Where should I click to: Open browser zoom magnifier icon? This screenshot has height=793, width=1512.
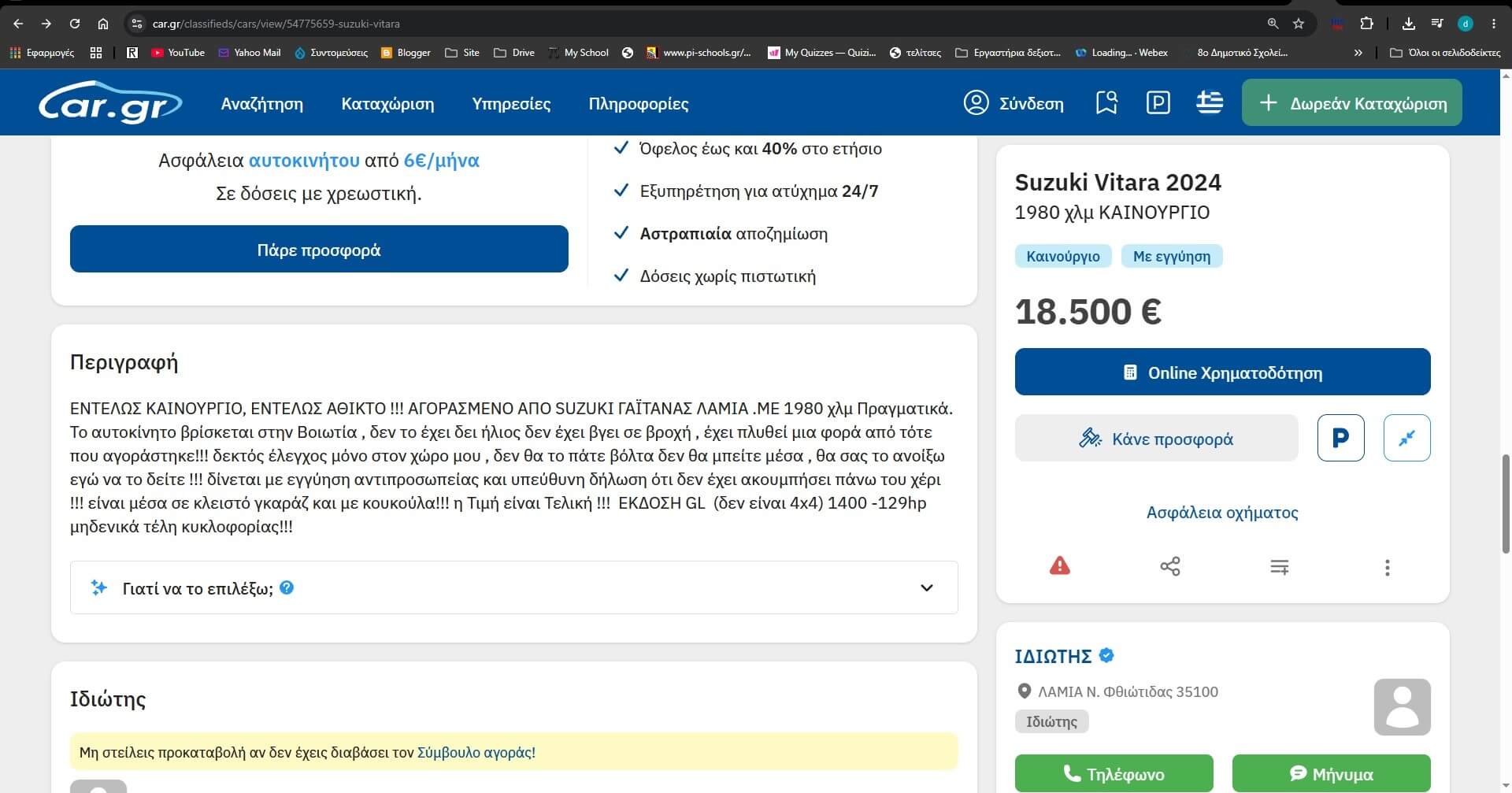pyautogui.click(x=1273, y=24)
